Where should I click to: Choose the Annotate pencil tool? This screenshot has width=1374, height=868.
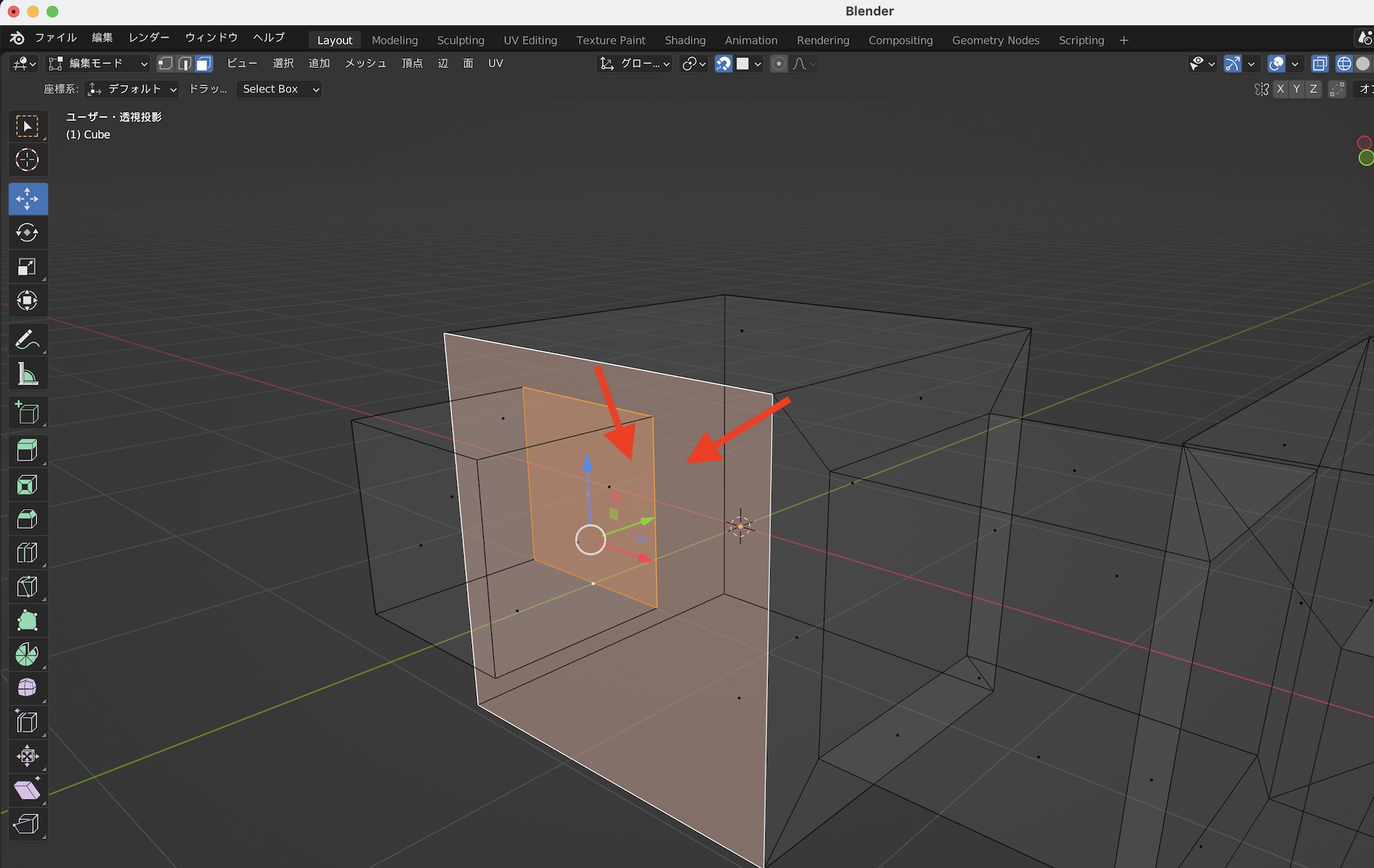(27, 340)
